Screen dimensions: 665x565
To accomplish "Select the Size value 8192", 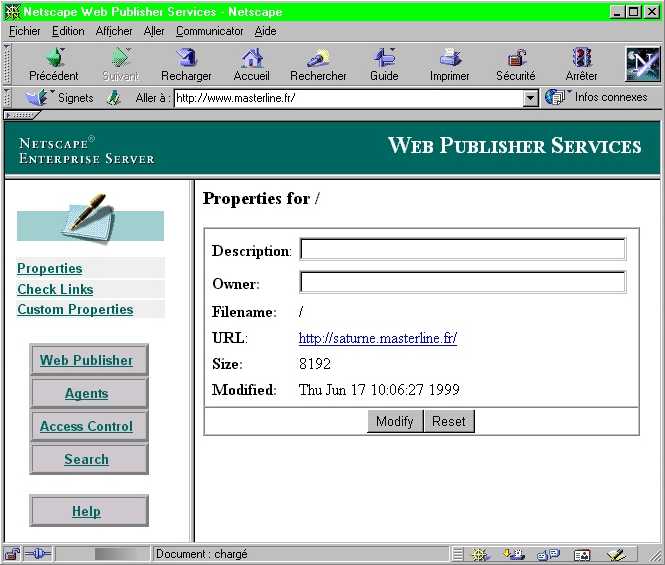I will [x=315, y=364].
